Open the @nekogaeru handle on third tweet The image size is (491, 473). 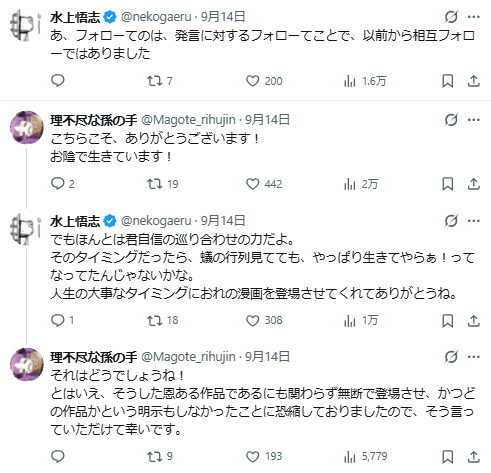[156, 220]
